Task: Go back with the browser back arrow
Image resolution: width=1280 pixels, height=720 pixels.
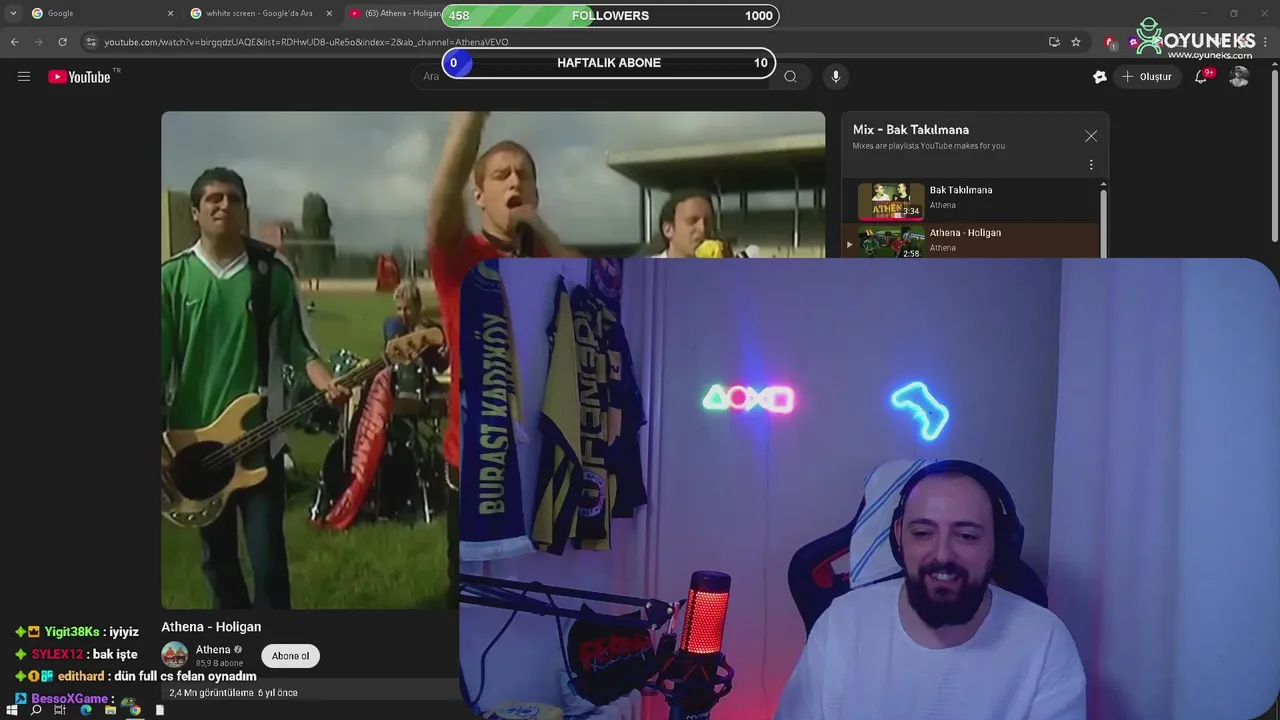Action: point(14,42)
